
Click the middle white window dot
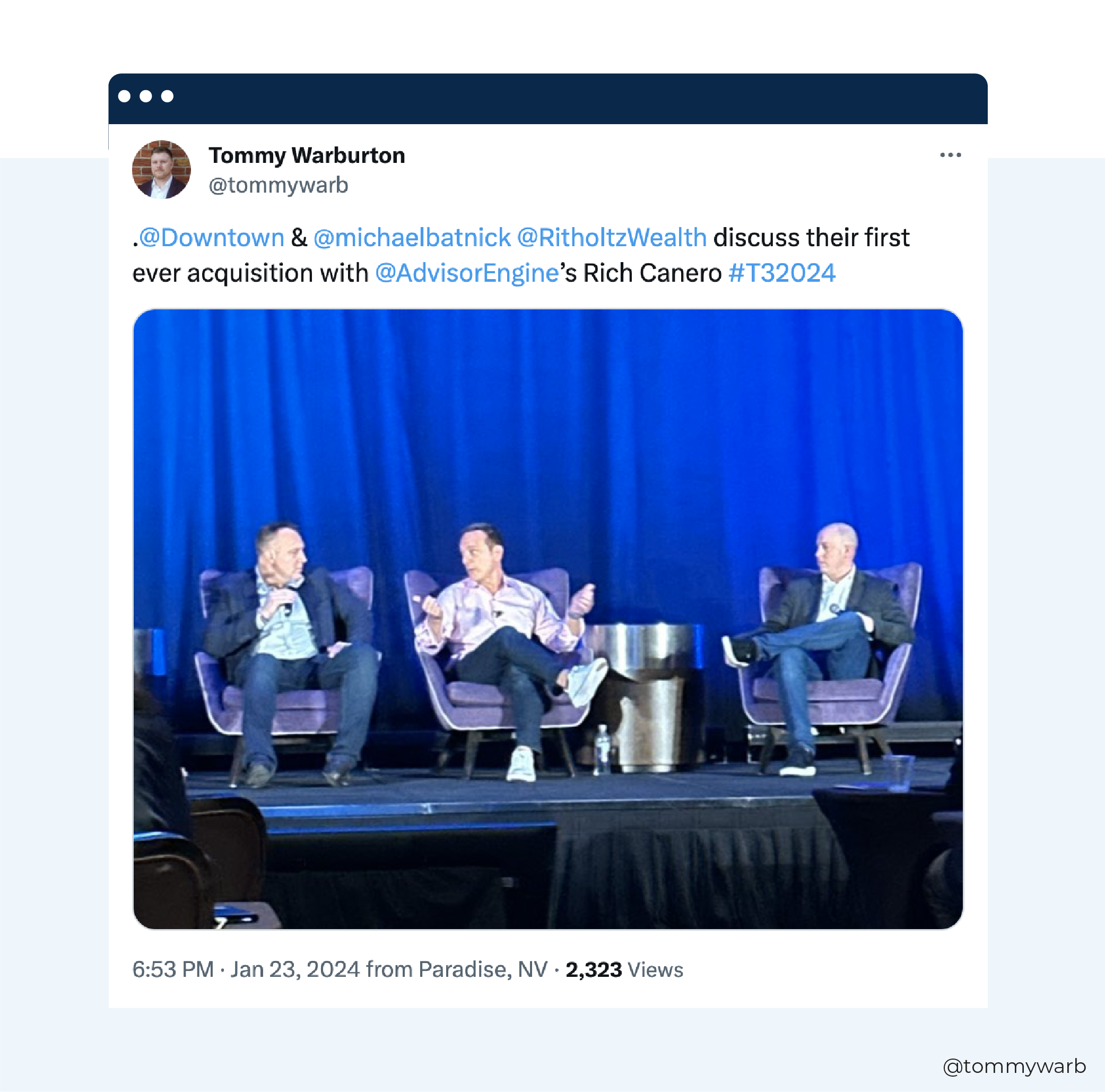coord(146,96)
